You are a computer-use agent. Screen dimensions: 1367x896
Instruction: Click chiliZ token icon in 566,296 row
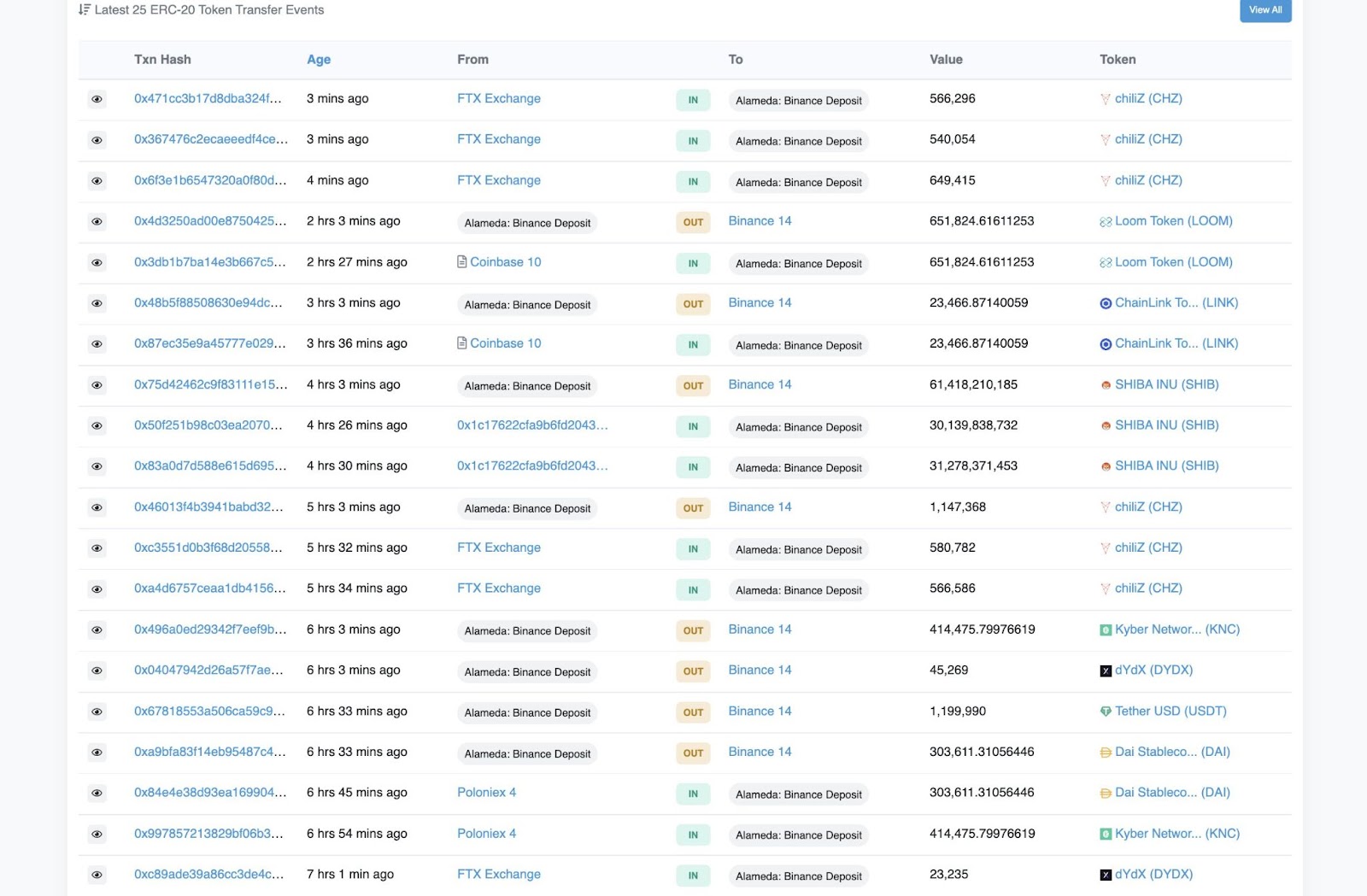(x=1106, y=99)
